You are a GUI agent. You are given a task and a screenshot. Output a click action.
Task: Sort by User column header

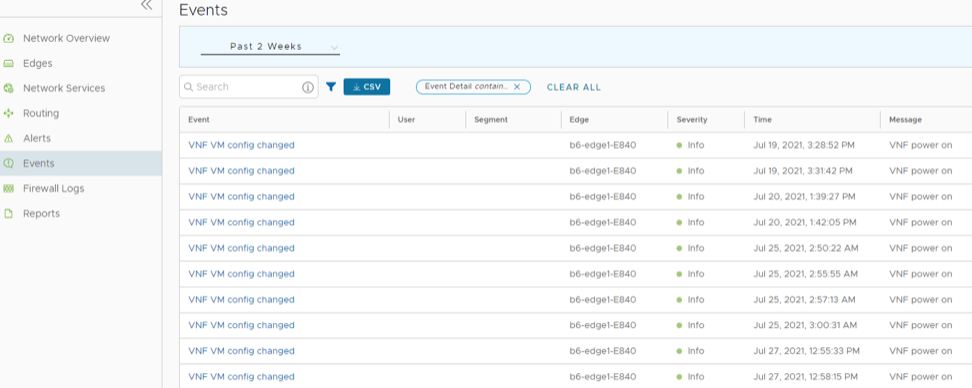(406, 120)
